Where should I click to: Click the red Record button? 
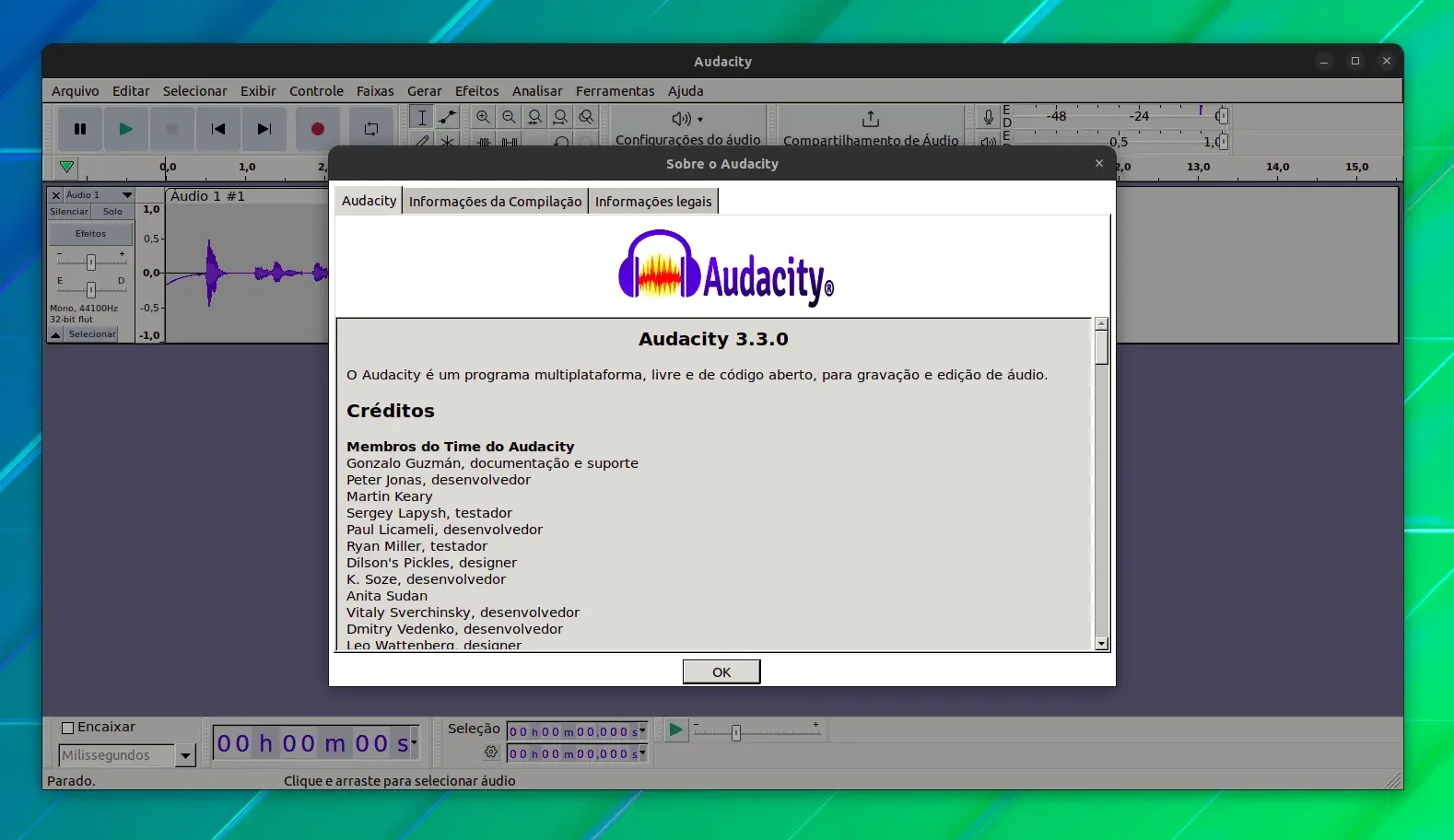coord(318,129)
